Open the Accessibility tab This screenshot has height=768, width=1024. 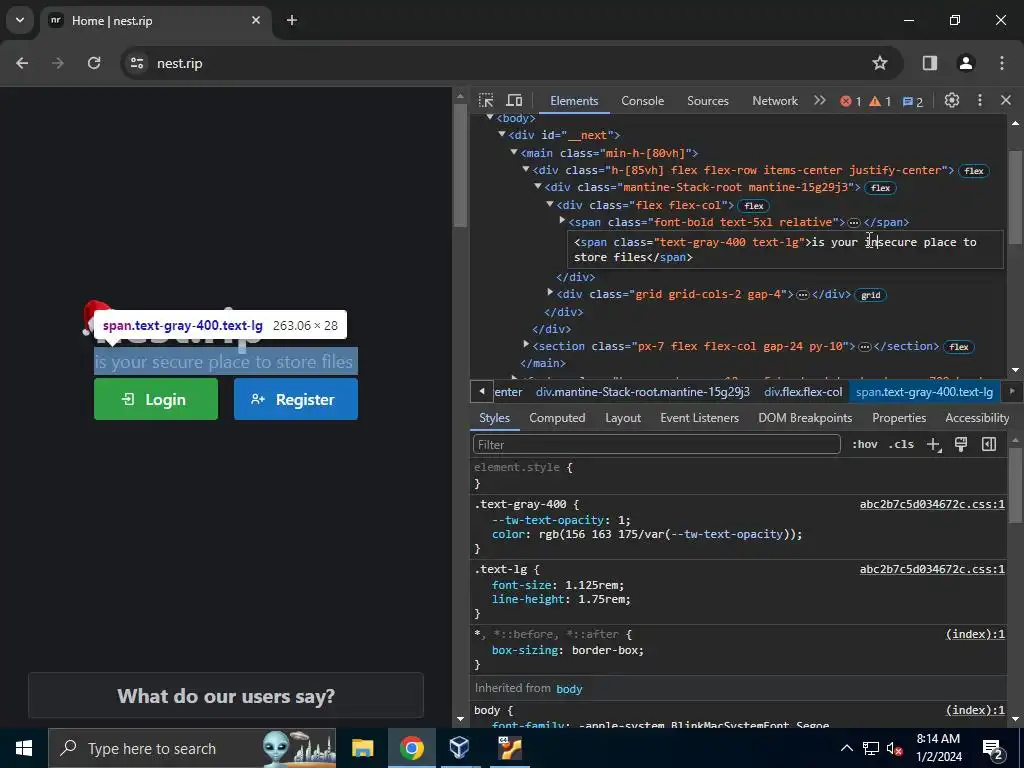click(x=977, y=418)
